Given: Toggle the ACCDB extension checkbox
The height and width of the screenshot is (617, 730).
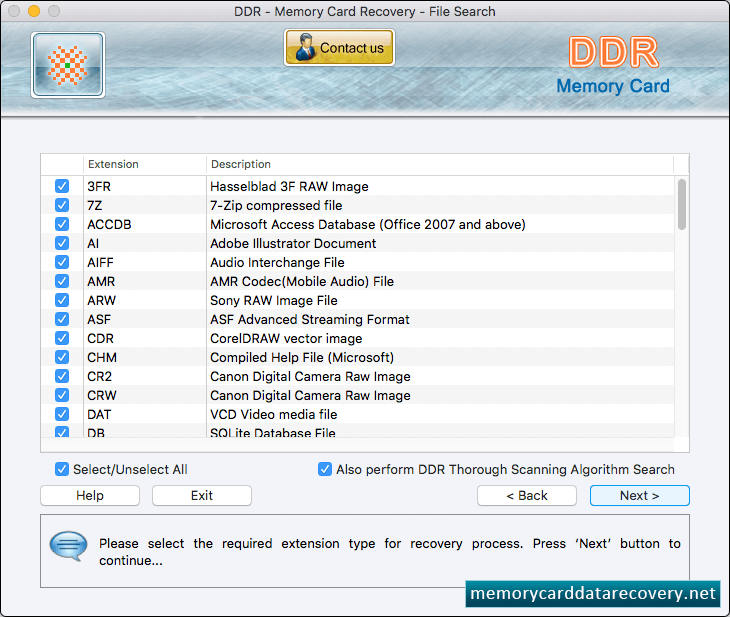Looking at the screenshot, I should tap(62, 224).
